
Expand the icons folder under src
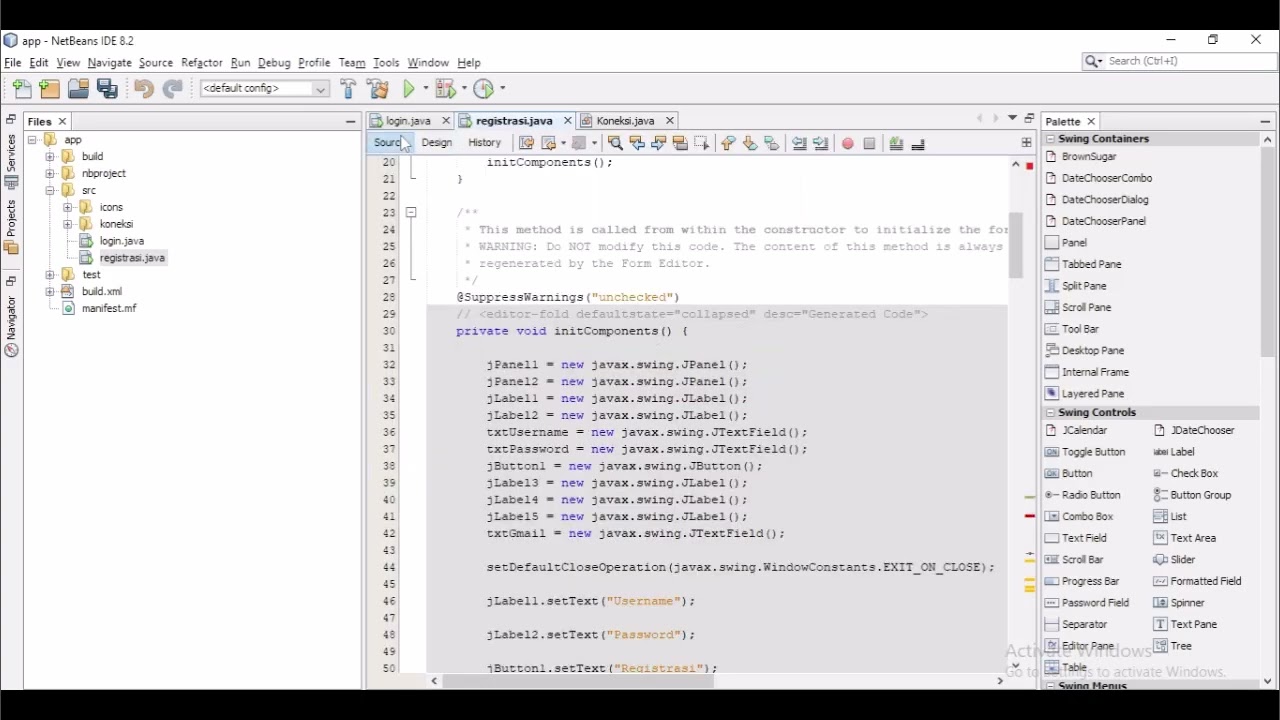coord(67,208)
